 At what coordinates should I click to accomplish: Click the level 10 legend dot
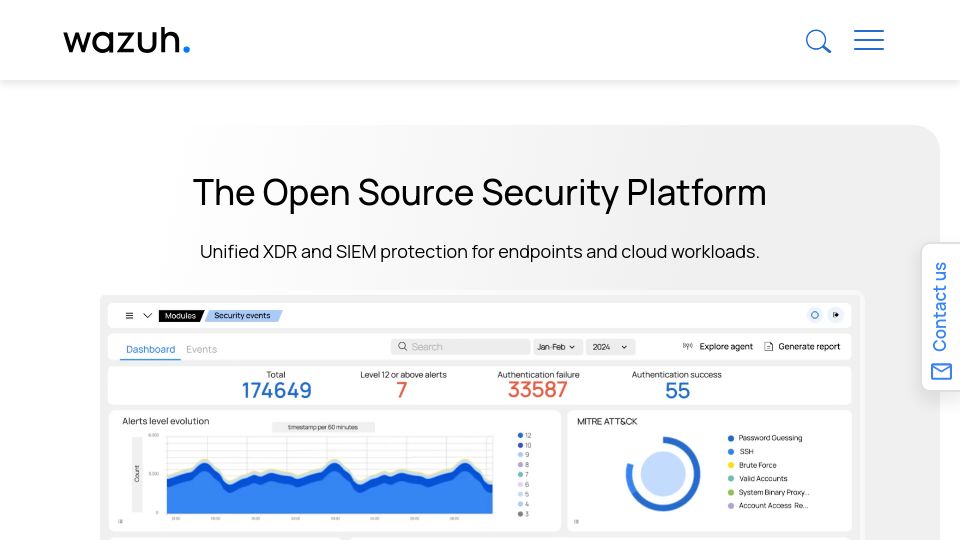pyautogui.click(x=520, y=445)
